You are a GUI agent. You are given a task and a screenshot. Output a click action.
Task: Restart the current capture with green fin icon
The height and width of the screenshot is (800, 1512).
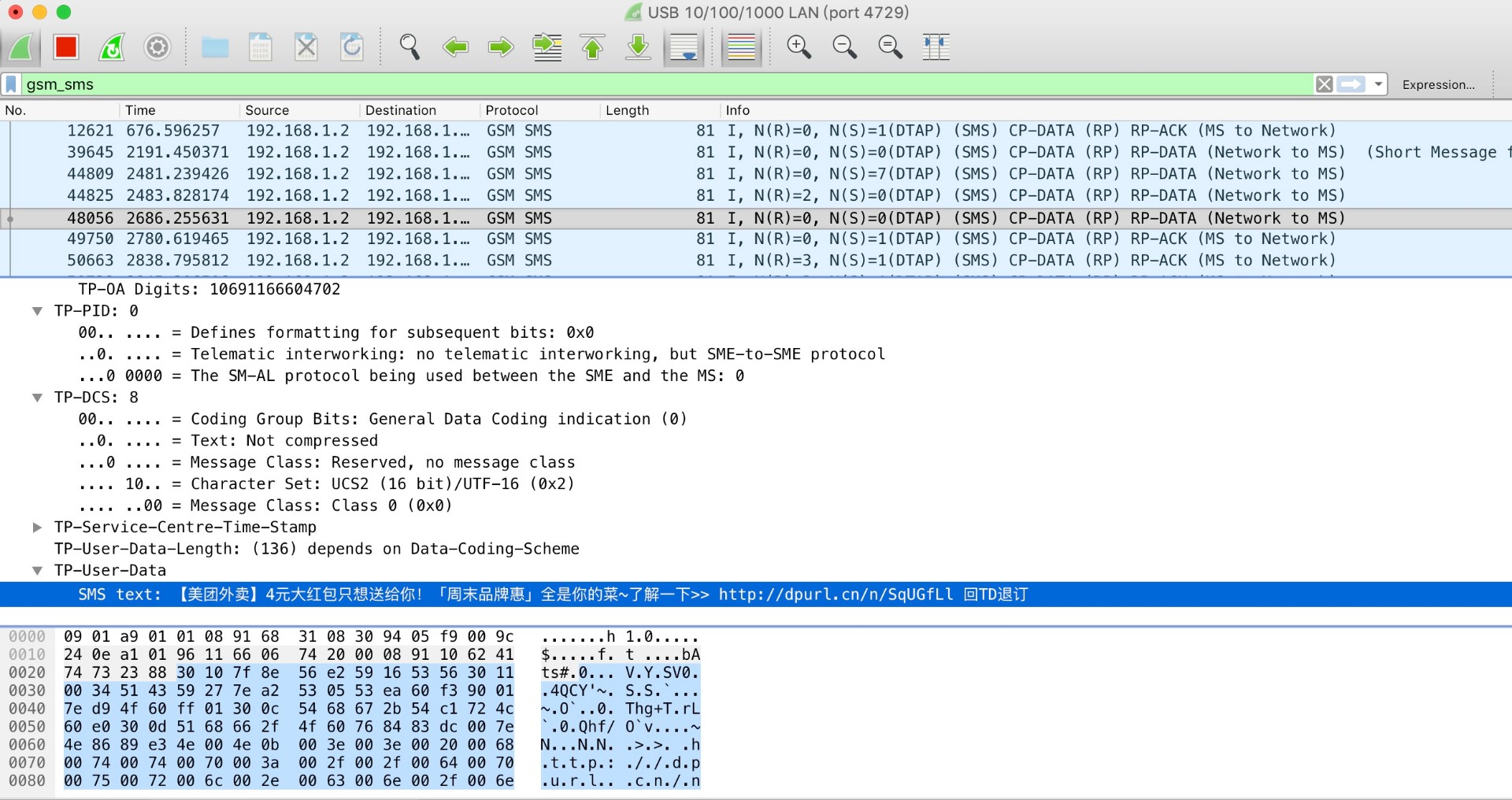tap(112, 47)
